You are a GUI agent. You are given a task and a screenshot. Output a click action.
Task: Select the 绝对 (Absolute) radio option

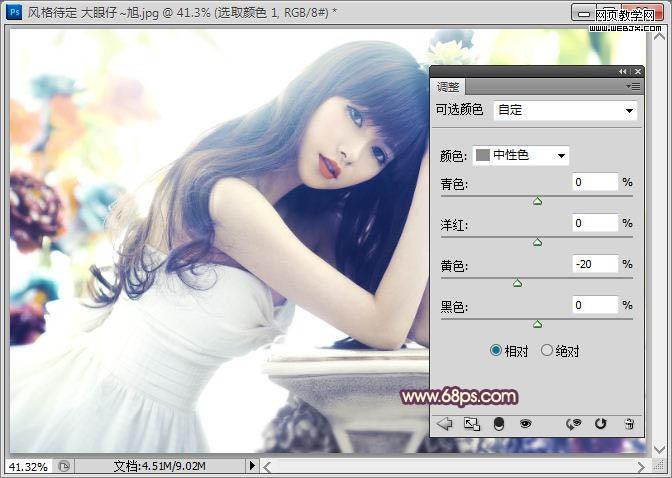click(547, 351)
